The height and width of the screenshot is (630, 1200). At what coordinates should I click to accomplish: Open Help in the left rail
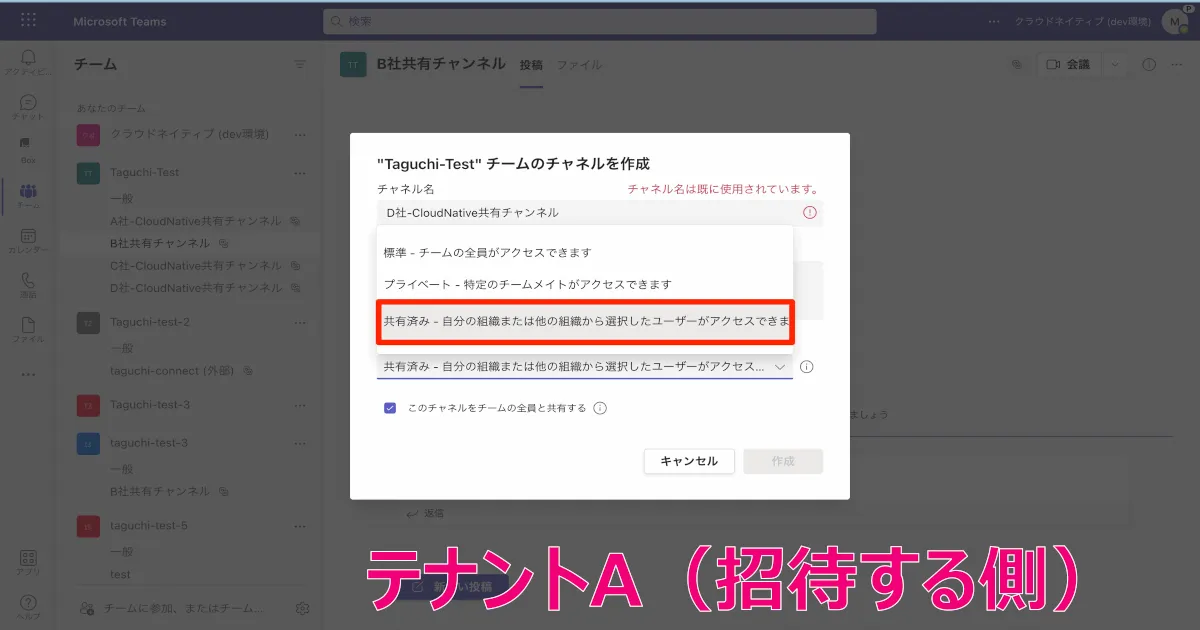[x=28, y=607]
